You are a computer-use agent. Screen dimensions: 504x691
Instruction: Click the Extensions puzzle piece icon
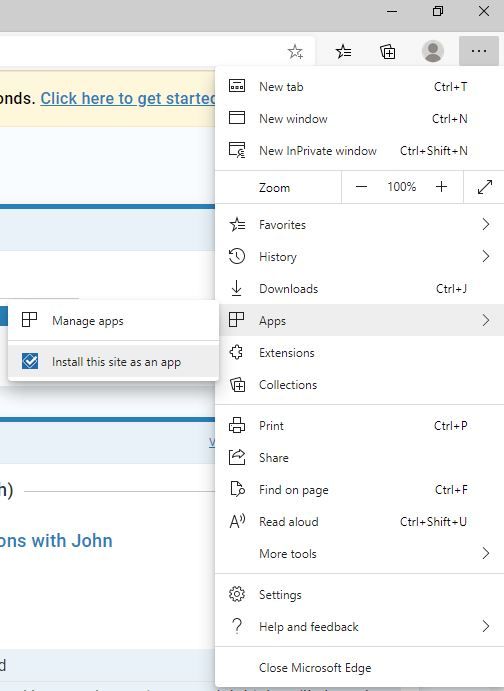[237, 353]
